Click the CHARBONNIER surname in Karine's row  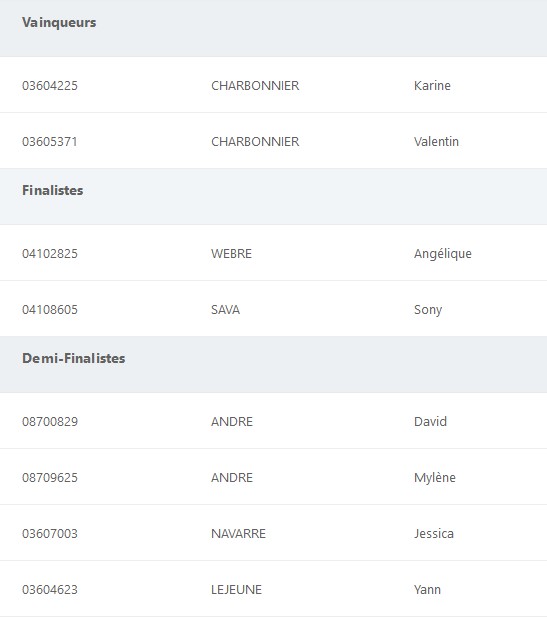255,85
